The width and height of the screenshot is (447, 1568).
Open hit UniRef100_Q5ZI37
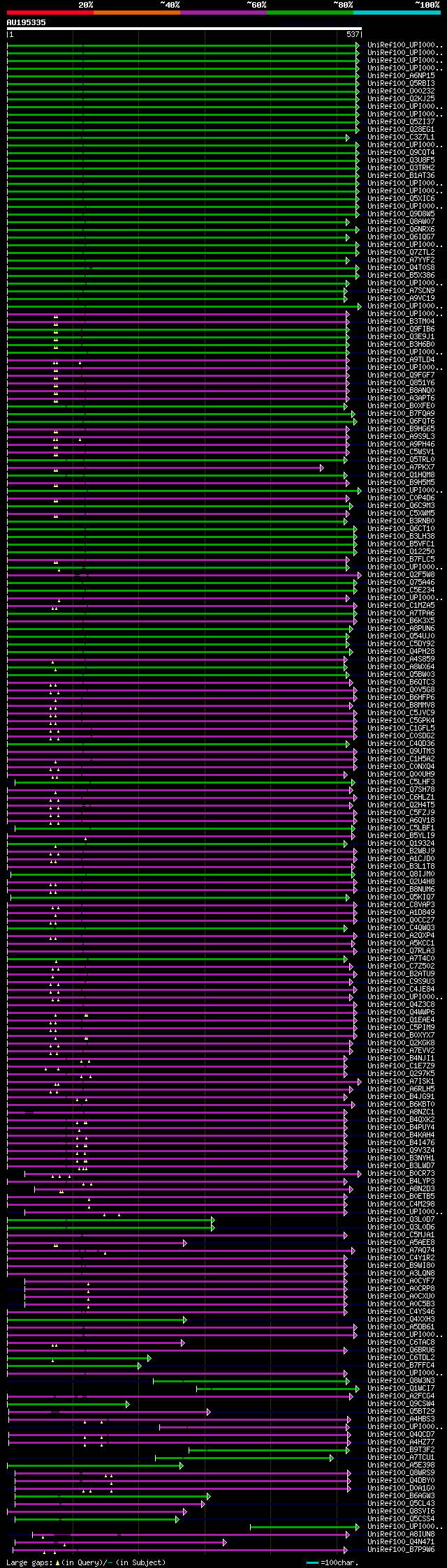401,122
